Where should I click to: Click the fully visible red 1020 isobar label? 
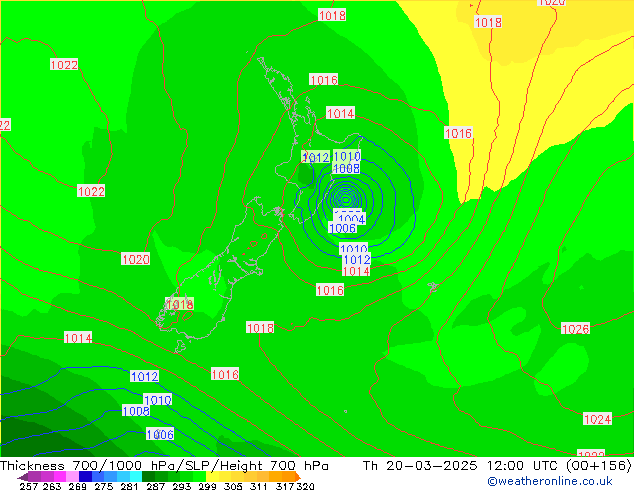[x=135, y=259]
